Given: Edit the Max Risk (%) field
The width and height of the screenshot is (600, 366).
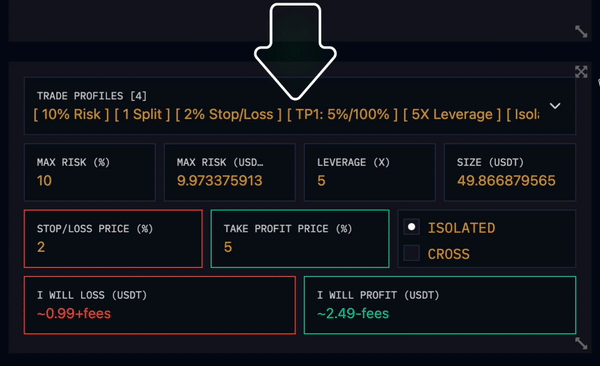Looking at the screenshot, I should coord(90,172).
